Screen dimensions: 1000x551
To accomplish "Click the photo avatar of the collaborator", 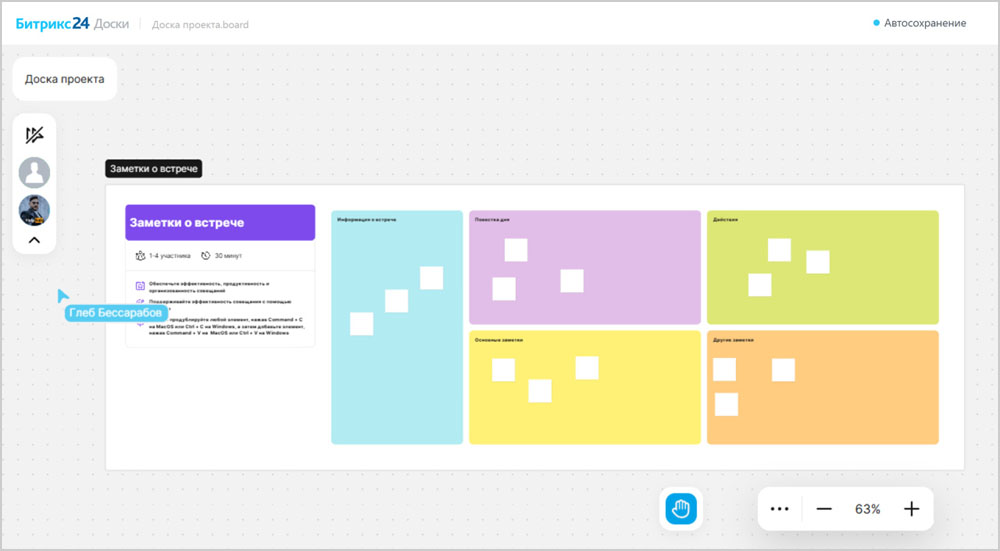I will (35, 210).
